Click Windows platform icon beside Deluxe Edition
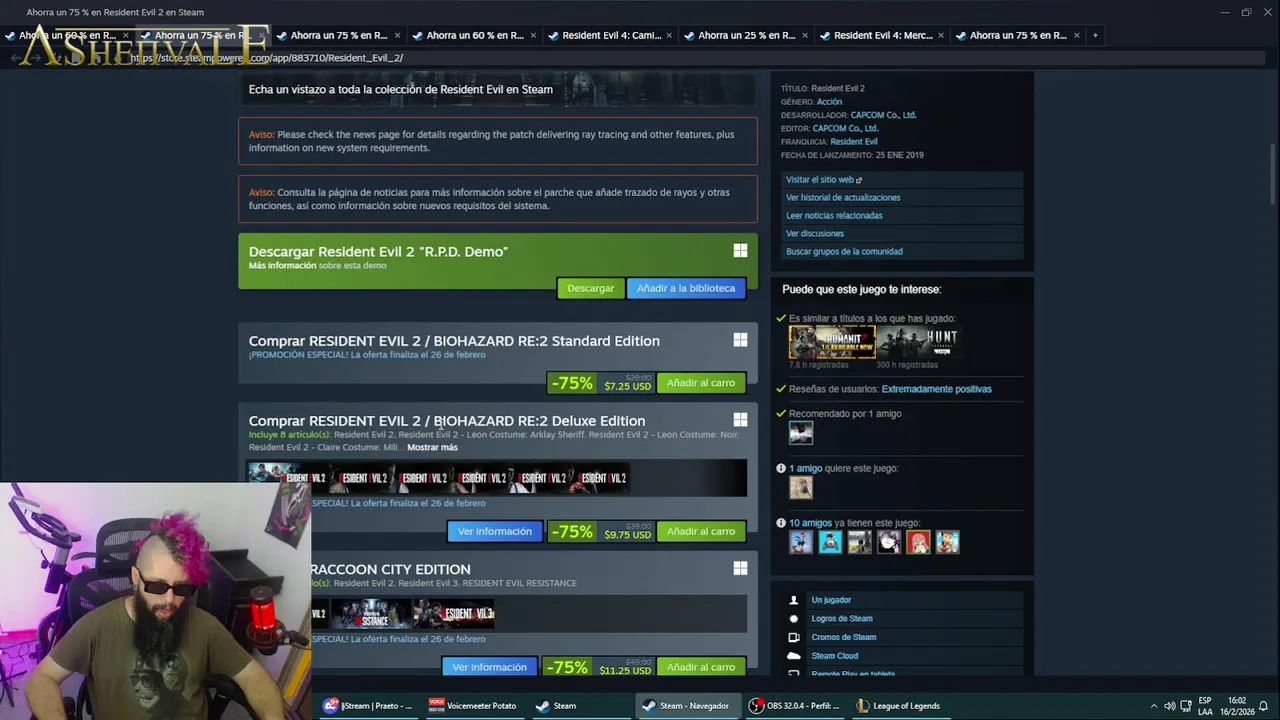 [740, 420]
